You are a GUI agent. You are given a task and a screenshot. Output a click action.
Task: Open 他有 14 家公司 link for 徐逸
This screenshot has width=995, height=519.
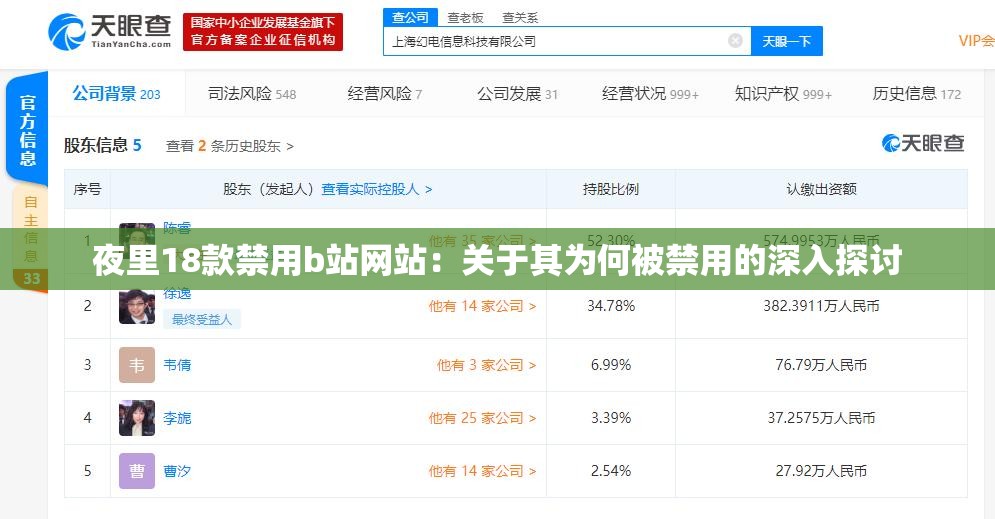click(x=482, y=306)
